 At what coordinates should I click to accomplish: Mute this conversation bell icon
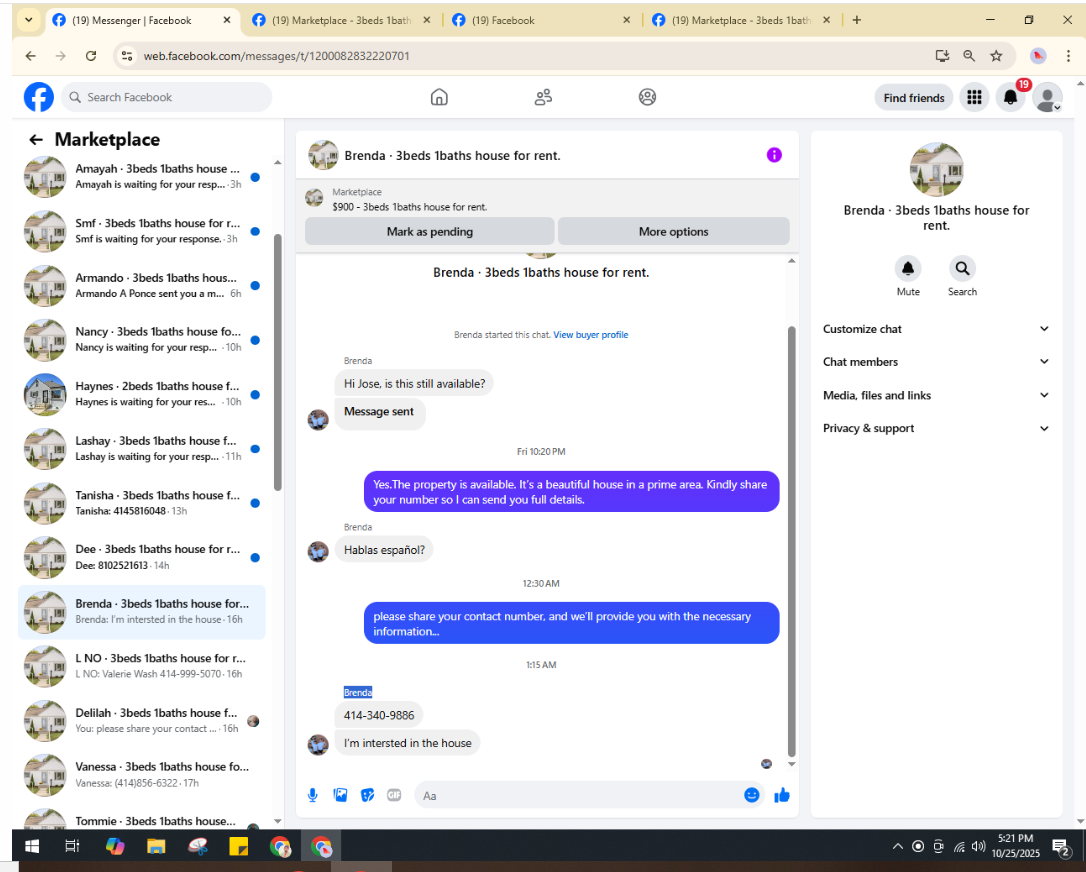click(x=907, y=268)
